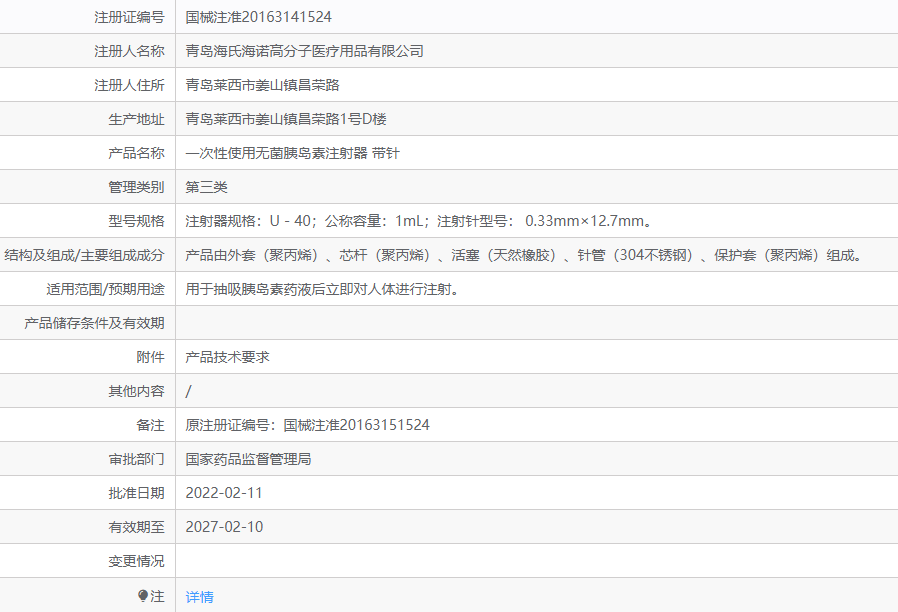Click the lightbulb icon beside 注
Screen dimensions: 898x612
tap(143, 596)
